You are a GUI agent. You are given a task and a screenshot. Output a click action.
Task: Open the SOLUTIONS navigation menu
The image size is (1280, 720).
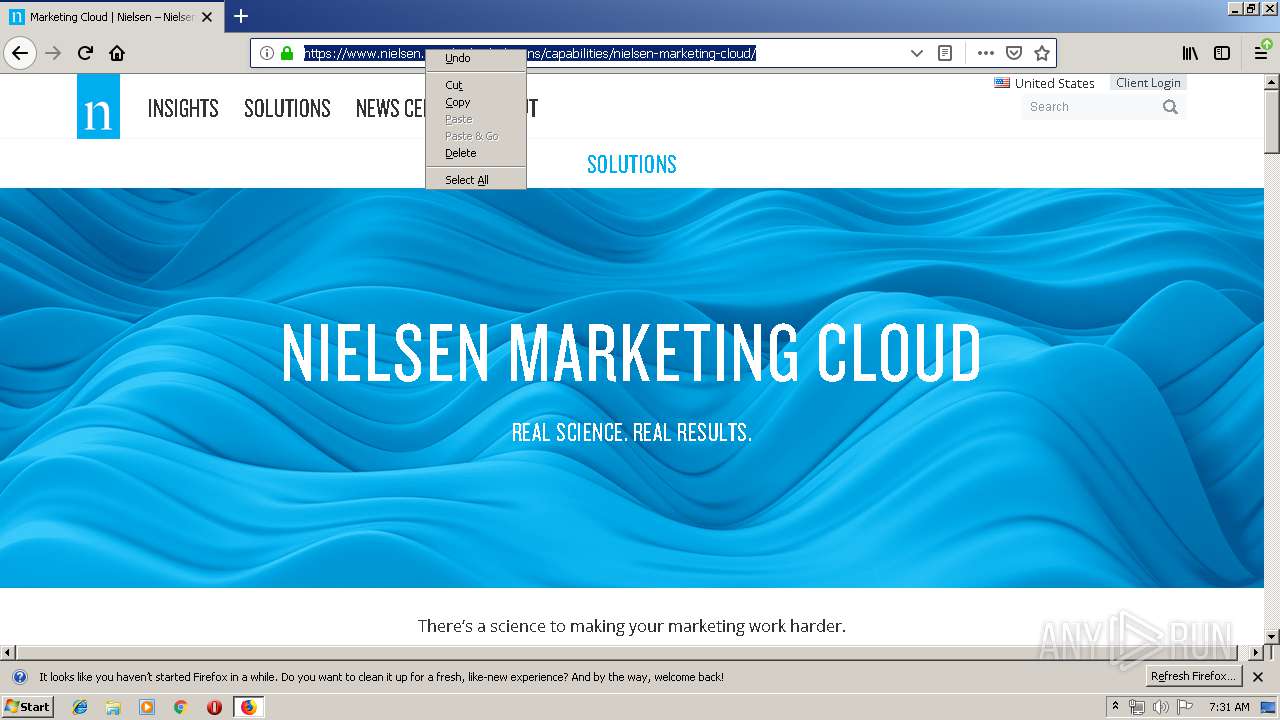coord(287,108)
